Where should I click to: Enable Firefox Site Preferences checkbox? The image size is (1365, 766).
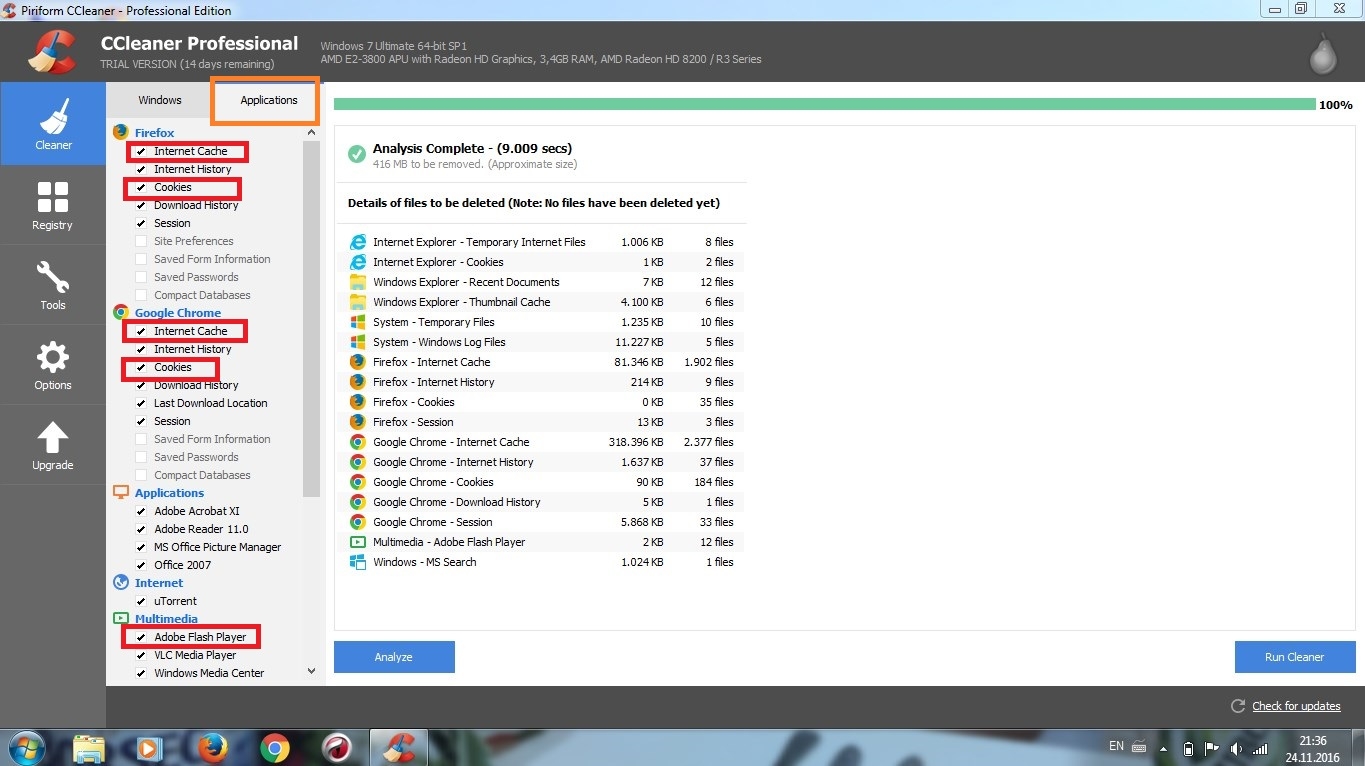coord(141,242)
